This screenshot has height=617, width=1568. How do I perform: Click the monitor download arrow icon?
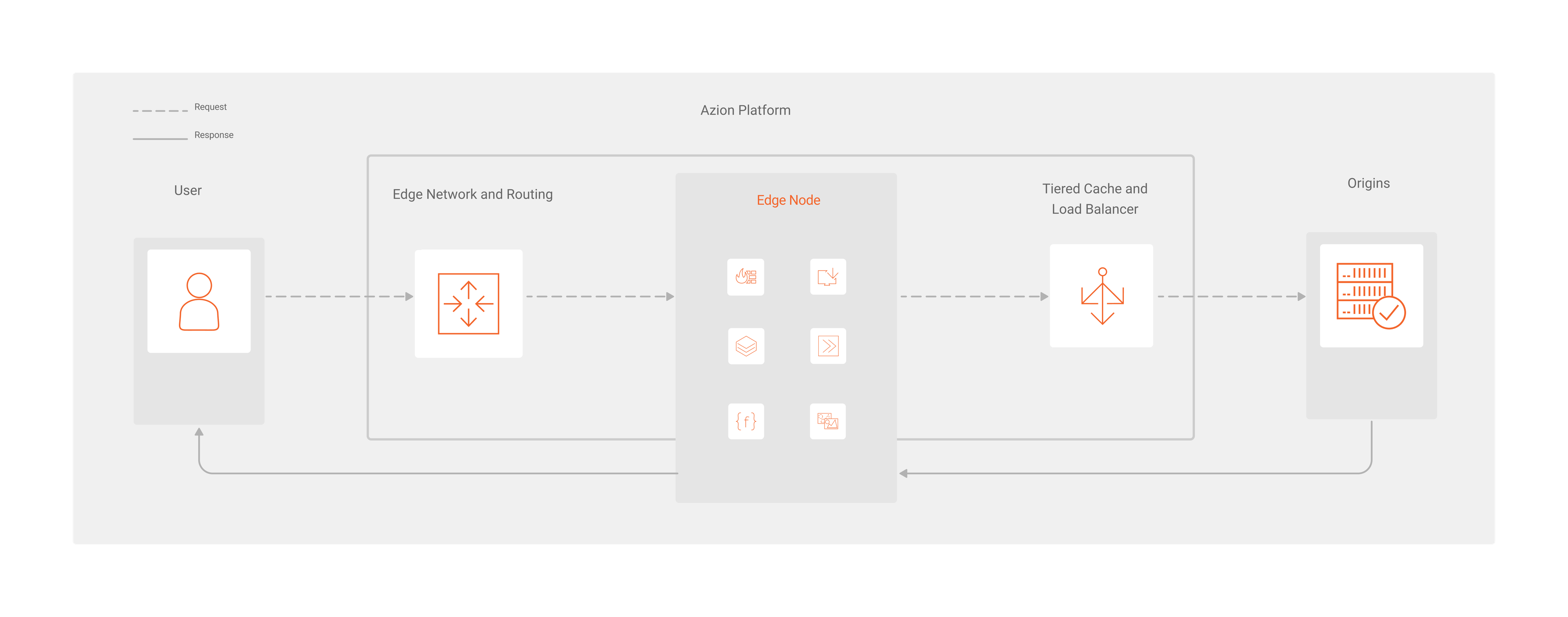click(828, 277)
